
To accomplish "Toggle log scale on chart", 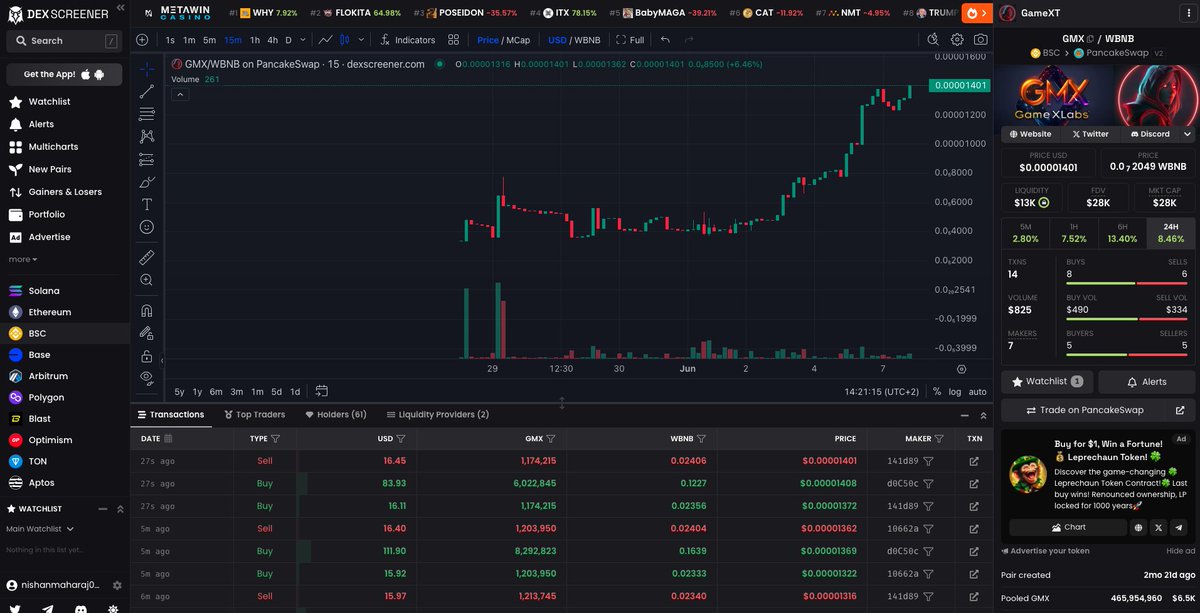I will click(x=955, y=392).
